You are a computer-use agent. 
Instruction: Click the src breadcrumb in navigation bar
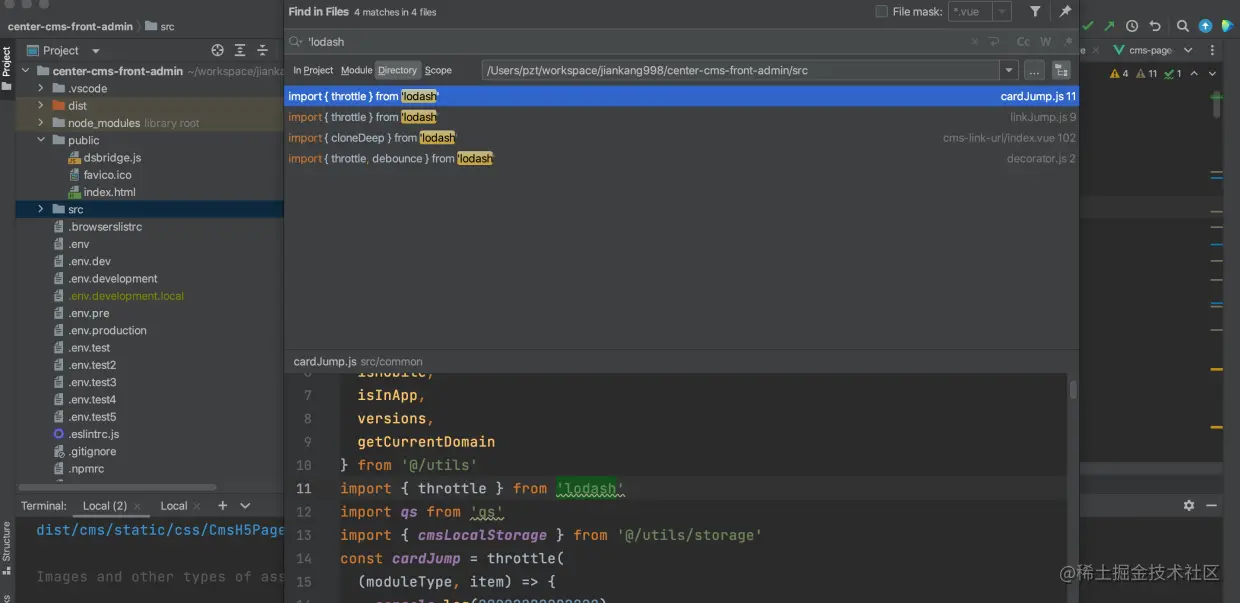(x=159, y=27)
